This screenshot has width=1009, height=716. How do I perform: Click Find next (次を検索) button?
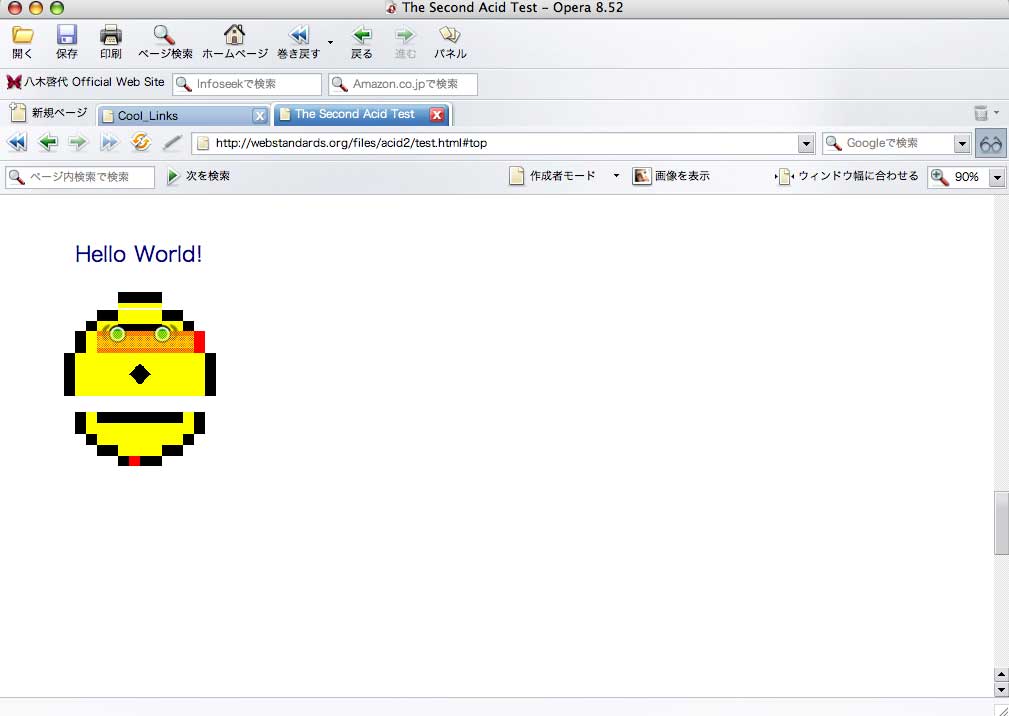point(198,176)
